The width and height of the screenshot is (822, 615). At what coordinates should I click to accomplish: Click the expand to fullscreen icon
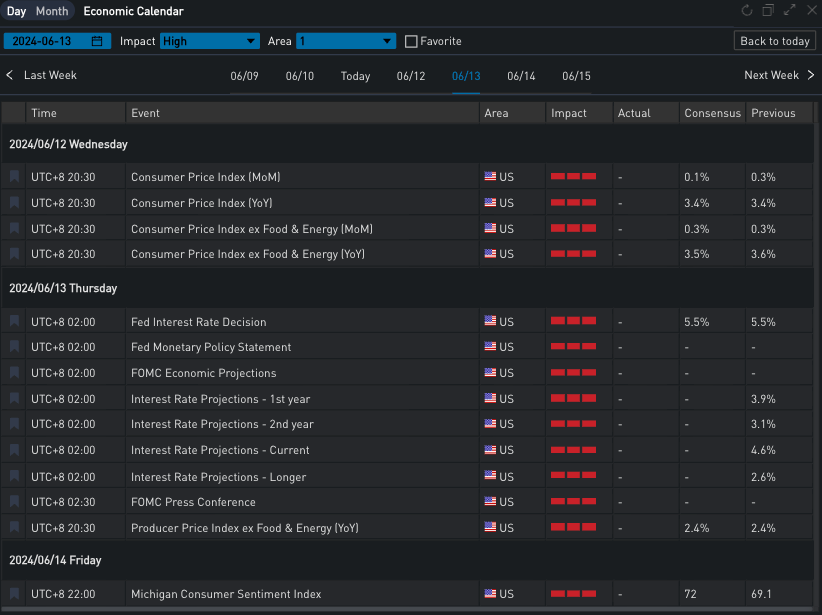click(790, 11)
